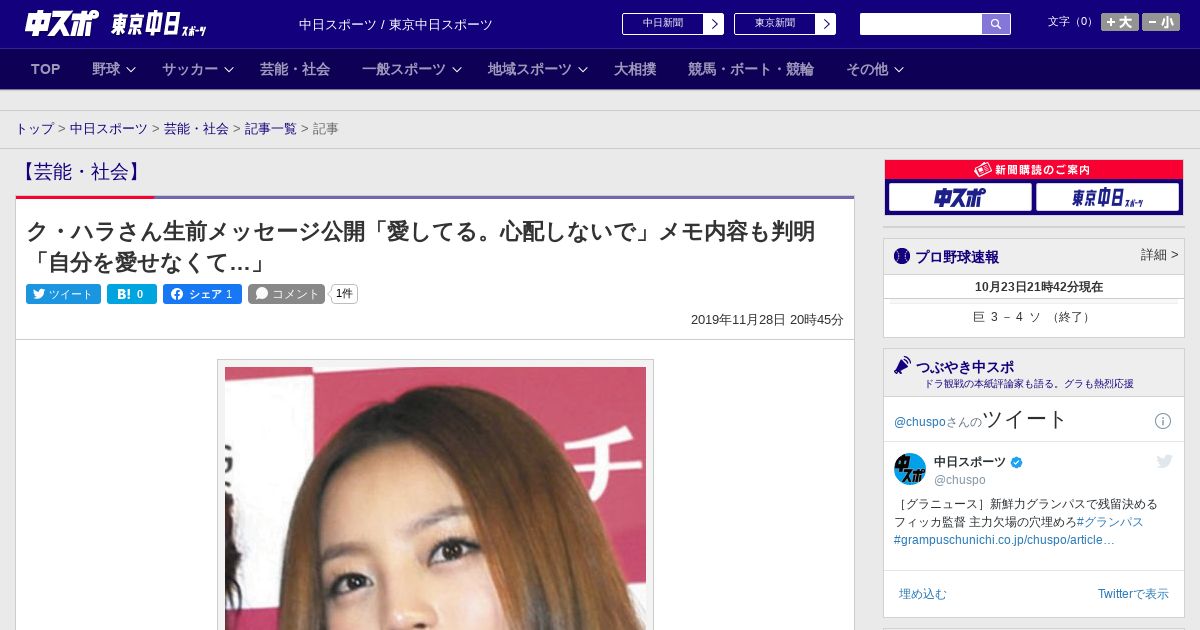Click the Hatena bookmark B! button
Image resolution: width=1200 pixels, height=630 pixels.
point(132,294)
